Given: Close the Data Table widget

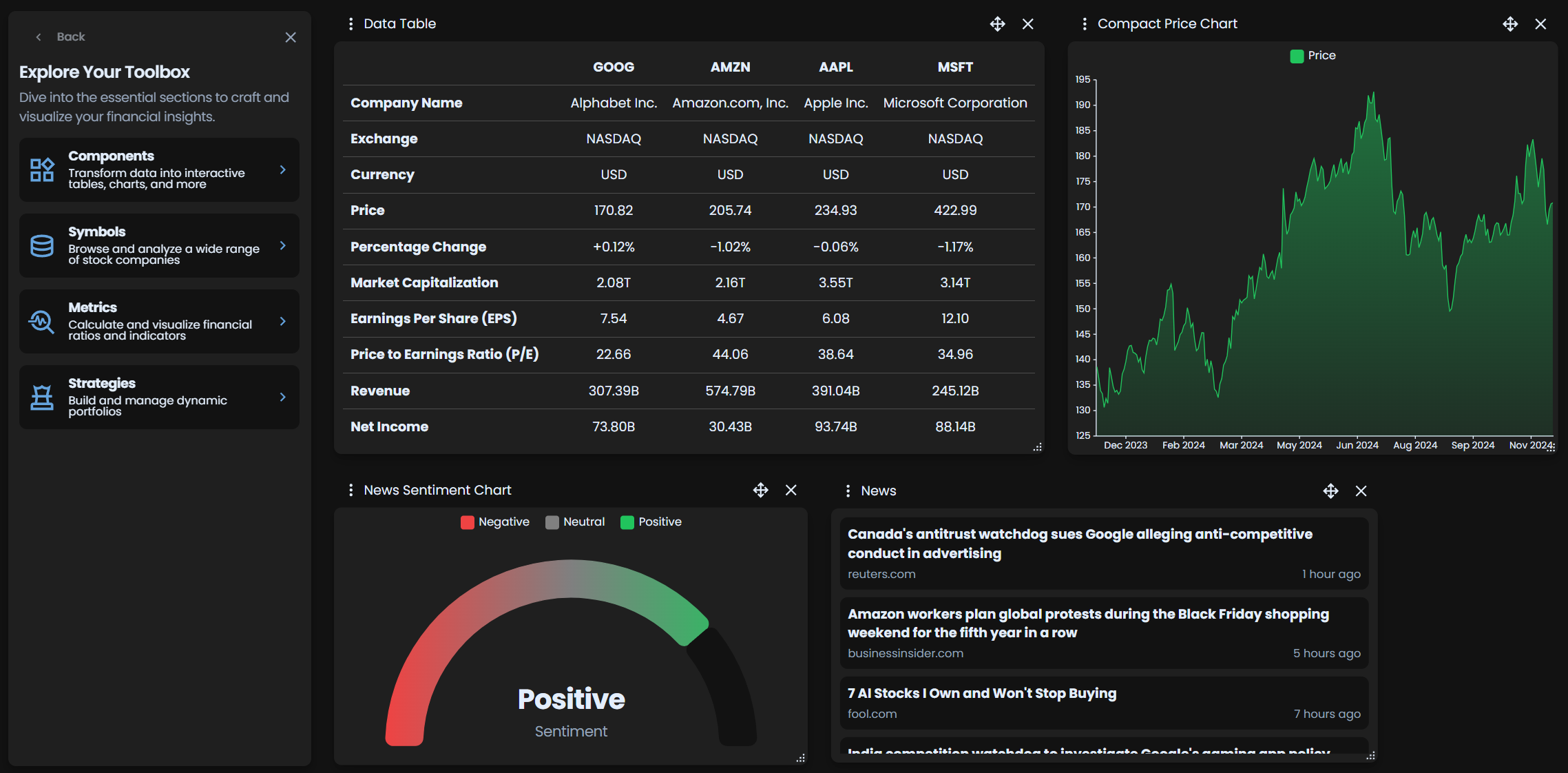Looking at the screenshot, I should point(1028,24).
